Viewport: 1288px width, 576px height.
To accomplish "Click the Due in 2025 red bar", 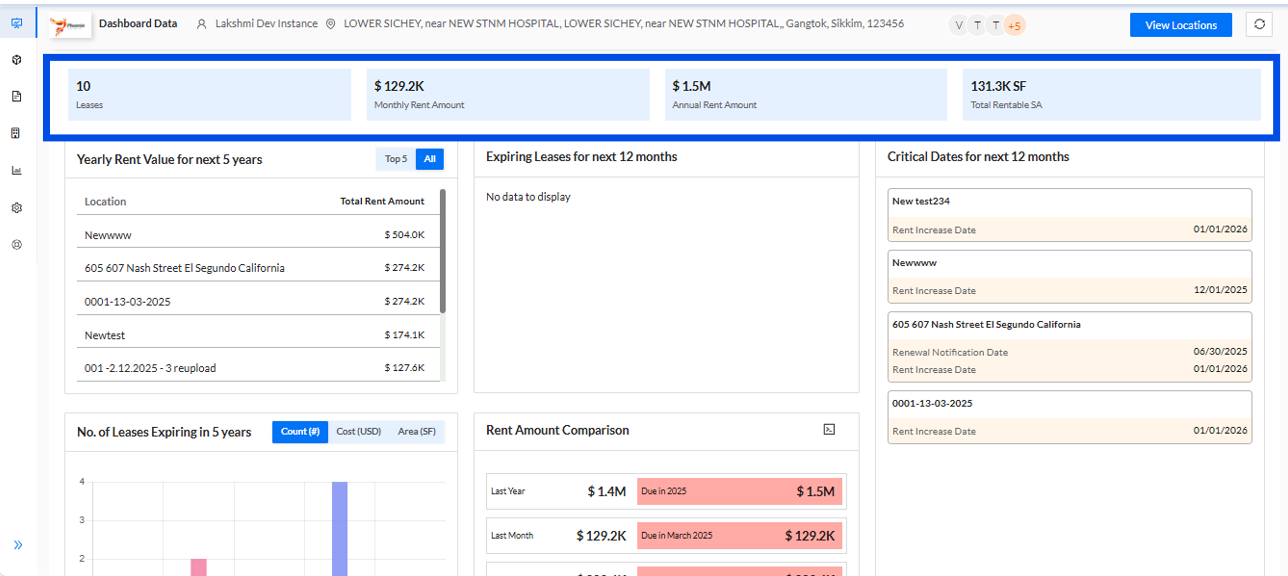I will [739, 491].
